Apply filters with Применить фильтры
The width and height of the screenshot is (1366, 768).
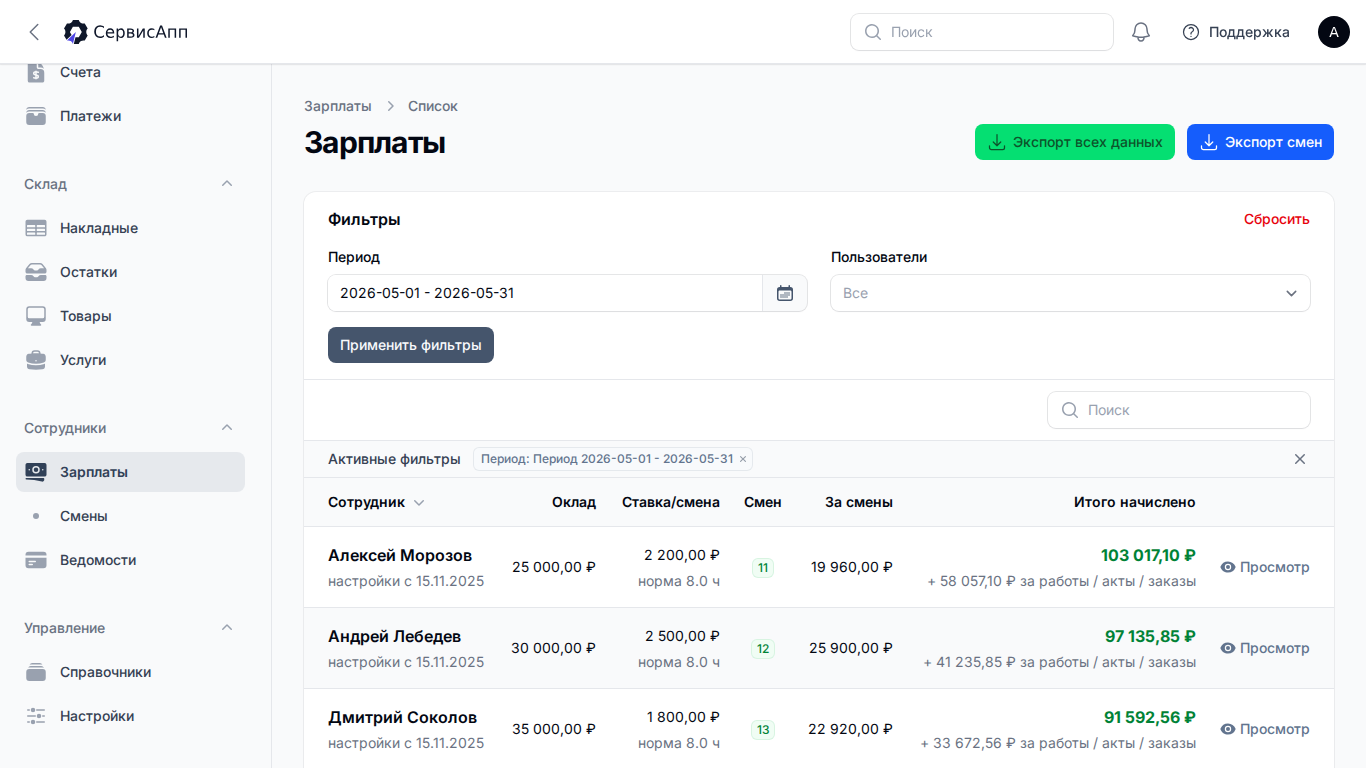pos(411,345)
